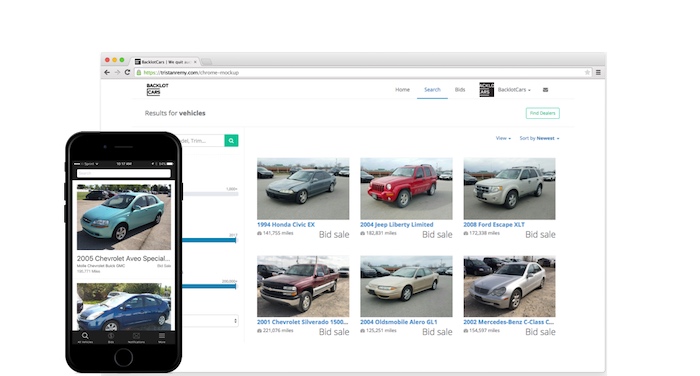This screenshot has width=700, height=376.
Task: Click the browser address bar URL
Action: [191, 72]
